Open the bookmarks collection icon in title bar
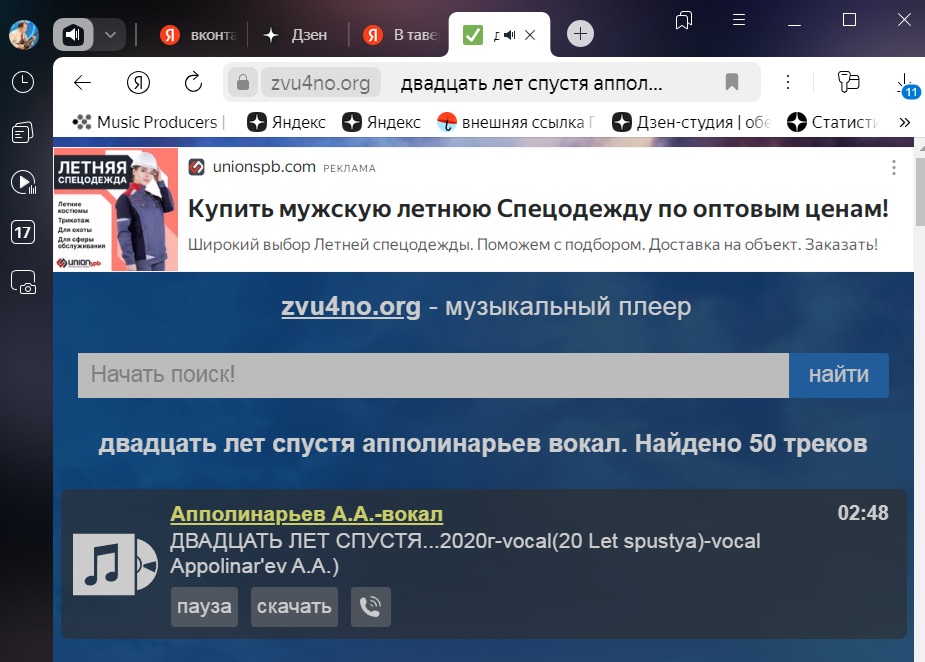925x662 pixels. point(684,20)
